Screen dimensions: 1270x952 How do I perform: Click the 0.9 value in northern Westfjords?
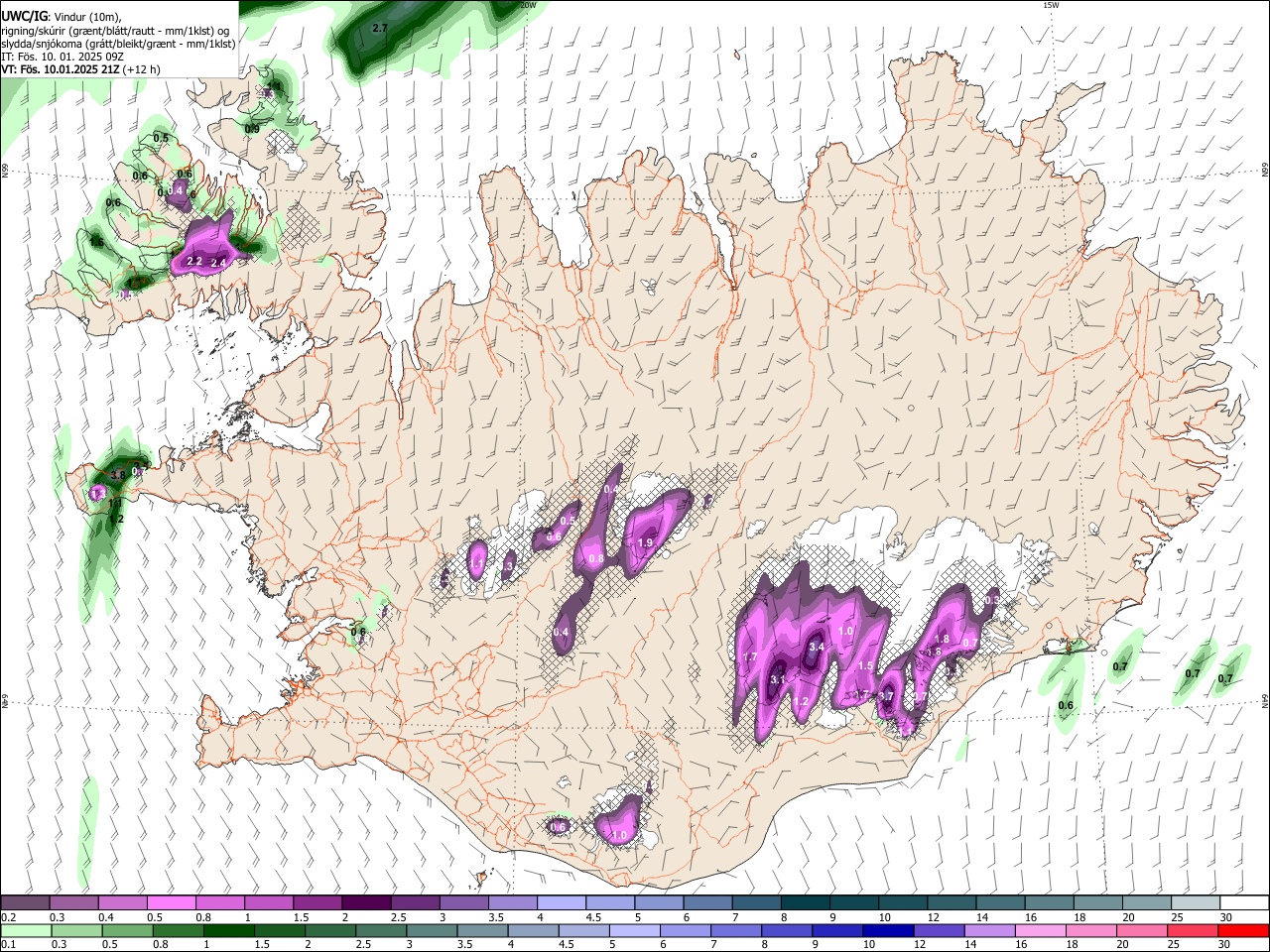(x=252, y=130)
